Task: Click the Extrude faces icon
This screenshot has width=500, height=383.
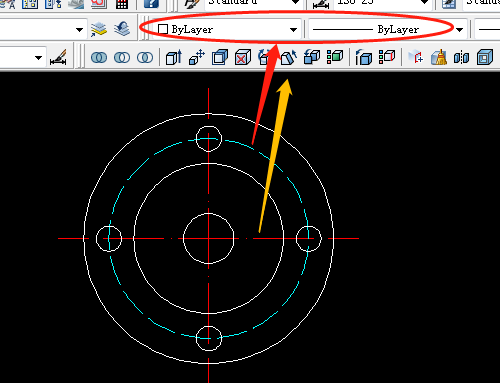Action: tap(174, 57)
